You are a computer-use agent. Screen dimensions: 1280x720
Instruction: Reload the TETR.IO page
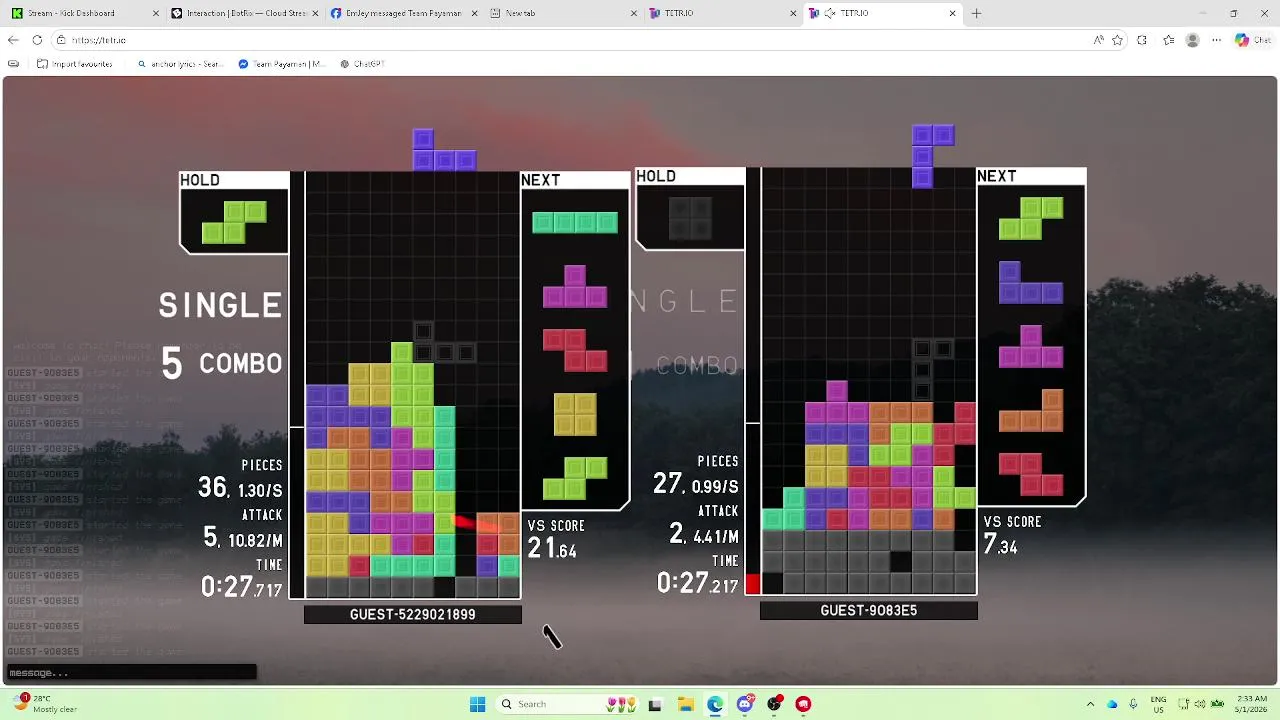pos(37,40)
